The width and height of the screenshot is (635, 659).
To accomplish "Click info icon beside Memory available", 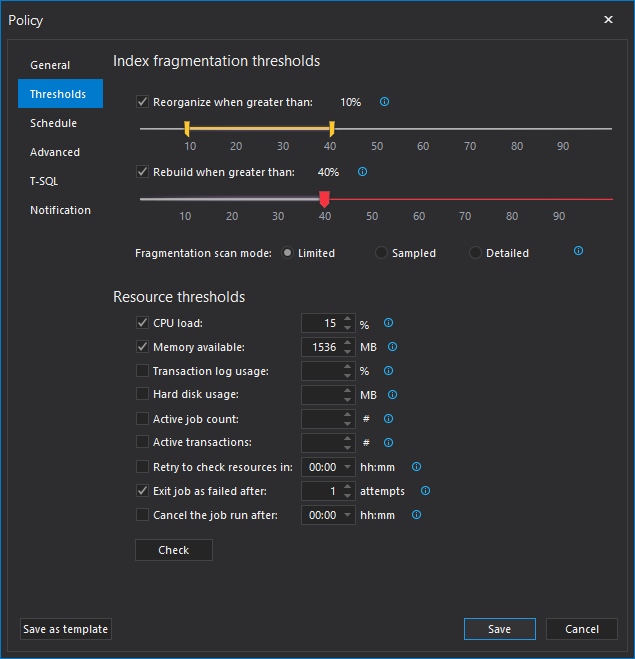I will tap(393, 347).
